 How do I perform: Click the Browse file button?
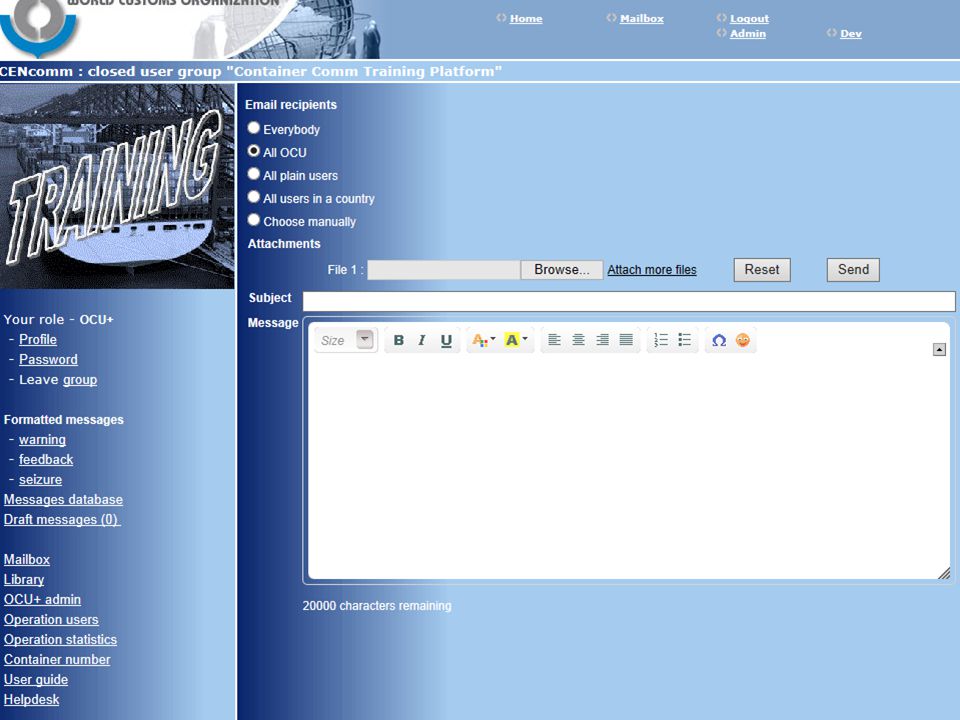[561, 270]
